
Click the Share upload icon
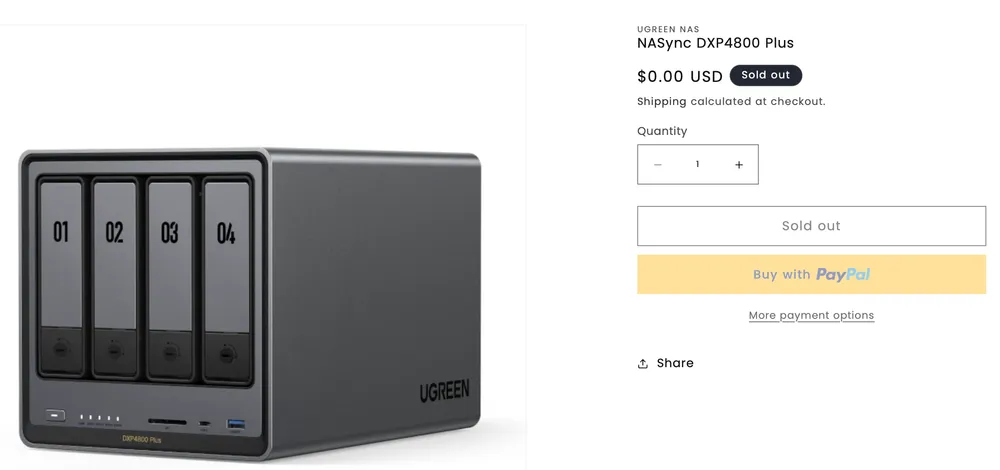point(643,363)
